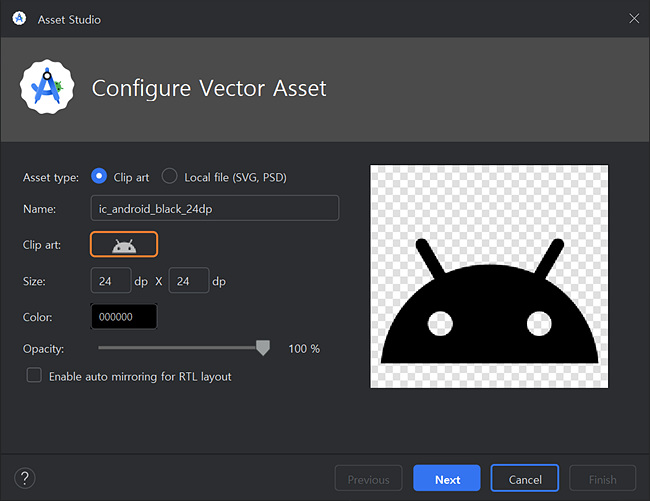Open the 000000 color picker
650x501 pixels.
[x=124, y=317]
